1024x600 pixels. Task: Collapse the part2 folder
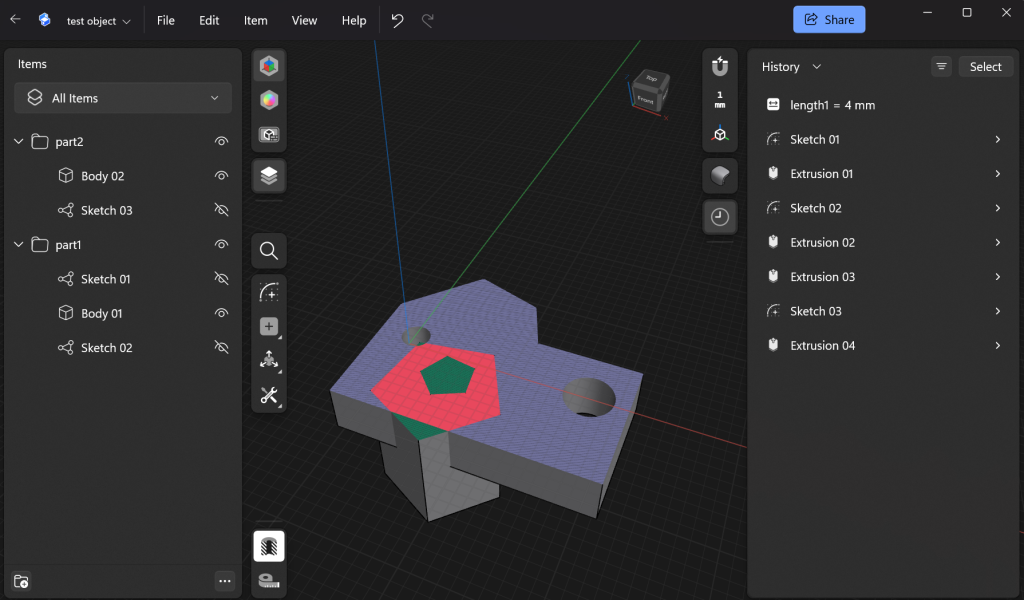[18, 142]
